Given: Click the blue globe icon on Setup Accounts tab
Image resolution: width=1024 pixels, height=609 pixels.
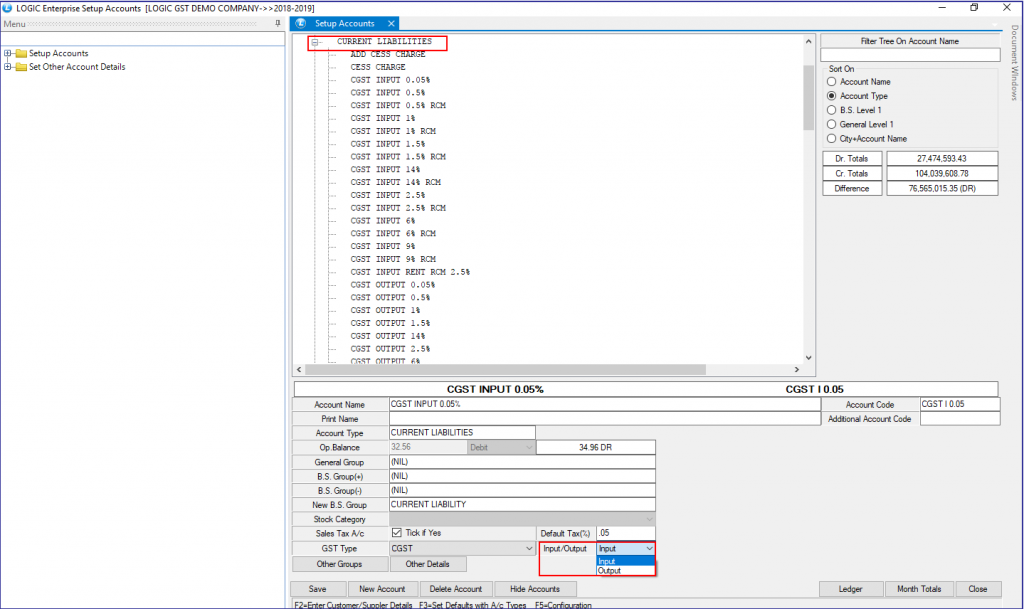Looking at the screenshot, I should coord(298,22).
